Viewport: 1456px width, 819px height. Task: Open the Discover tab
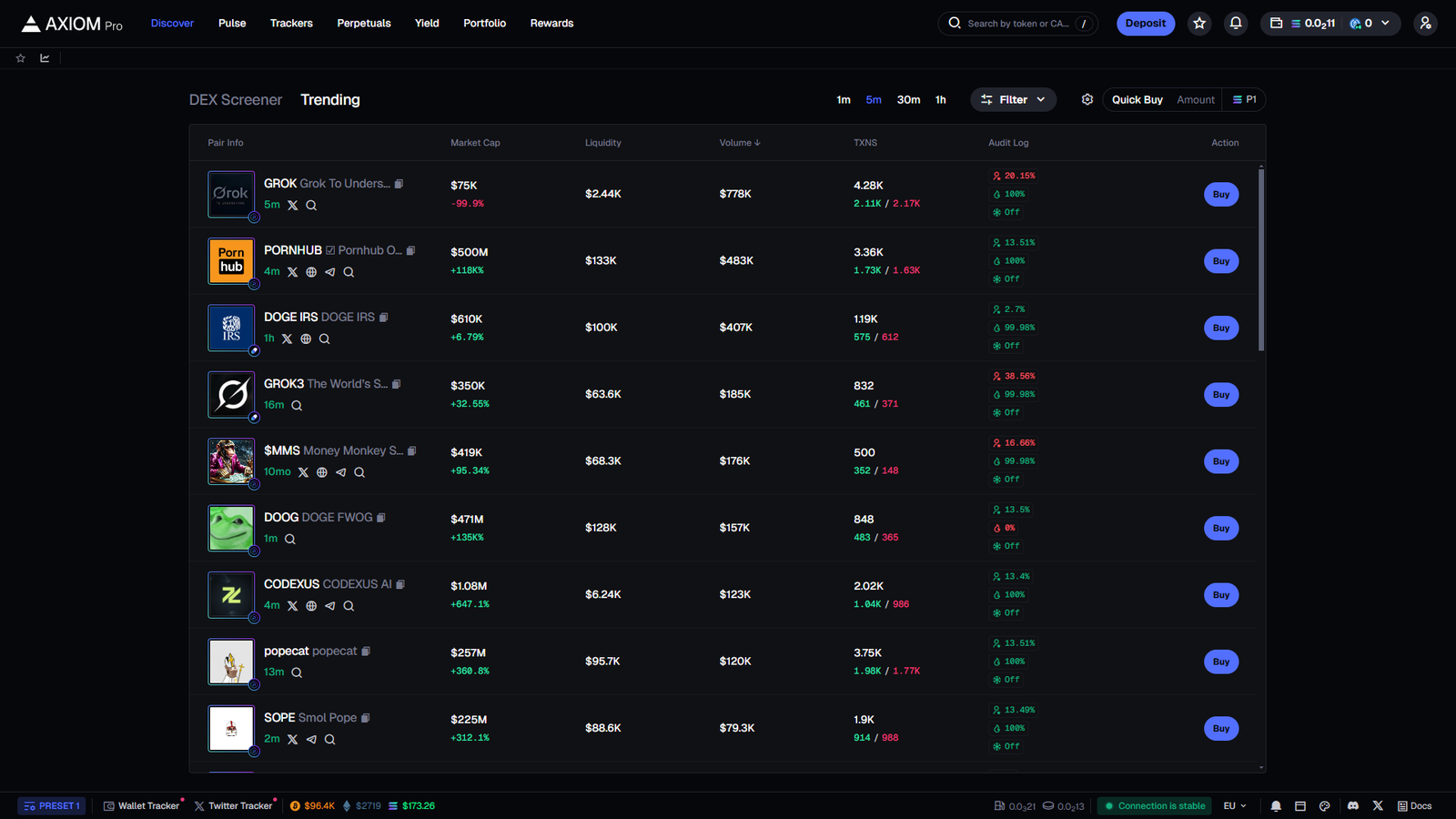coord(172,24)
